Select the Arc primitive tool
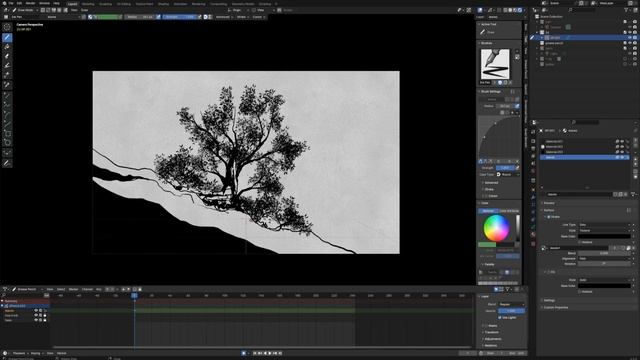Screen dimensions: 640x360 pyautogui.click(x=7, y=115)
